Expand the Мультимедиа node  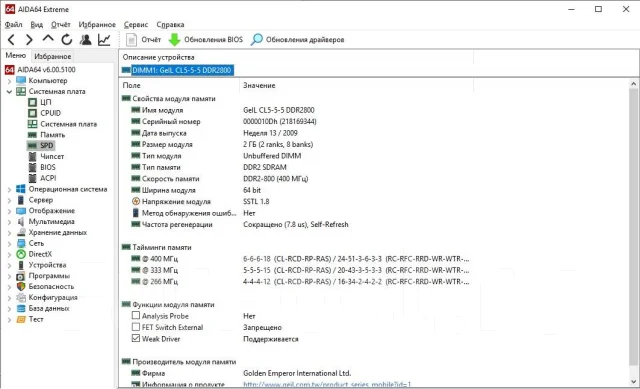pyautogui.click(x=9, y=222)
